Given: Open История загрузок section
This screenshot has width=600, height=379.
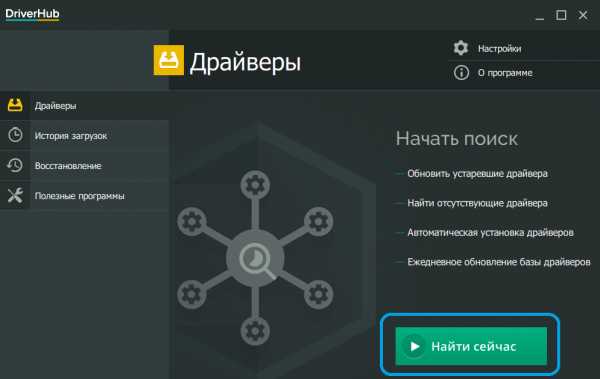Looking at the screenshot, I should (x=84, y=136).
